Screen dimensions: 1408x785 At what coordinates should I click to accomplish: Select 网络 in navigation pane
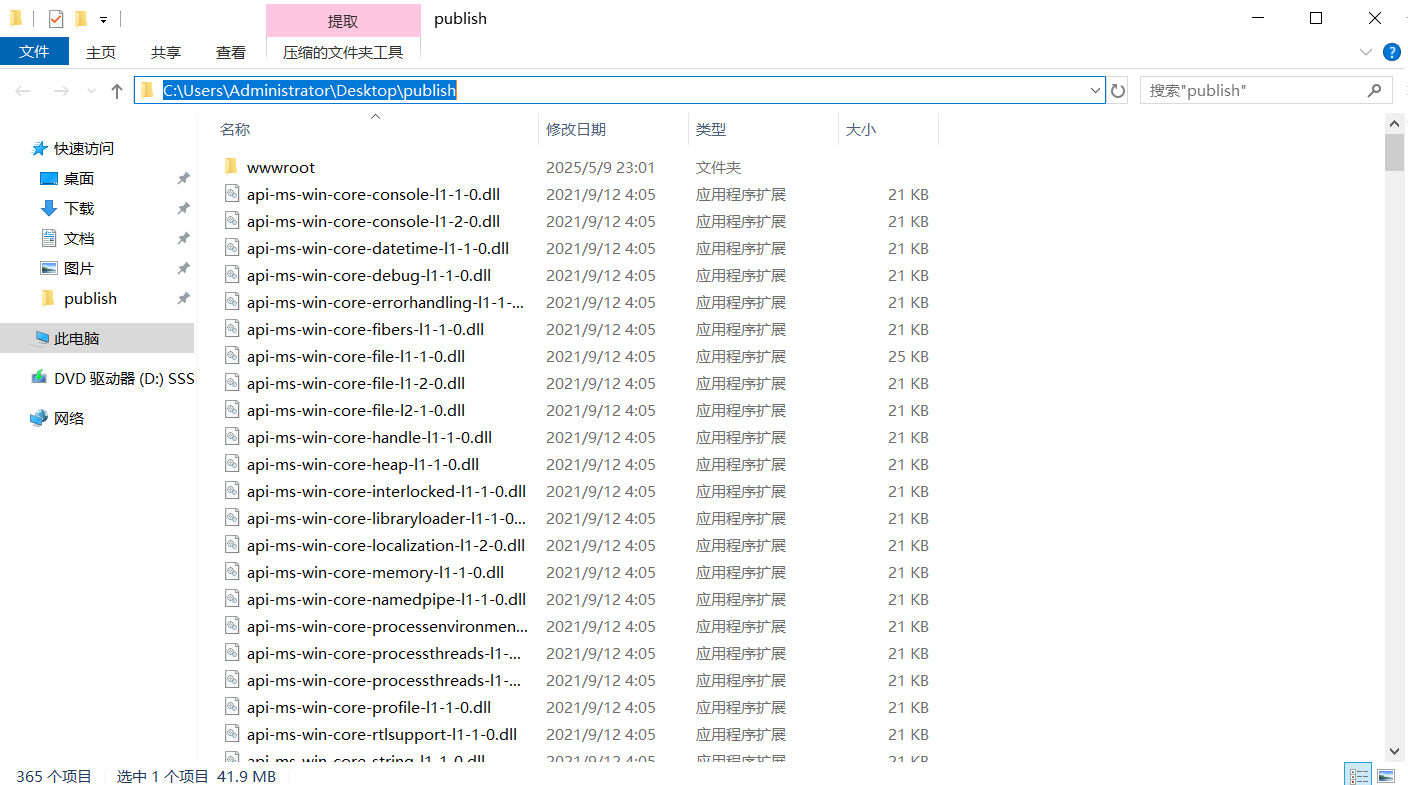point(69,418)
